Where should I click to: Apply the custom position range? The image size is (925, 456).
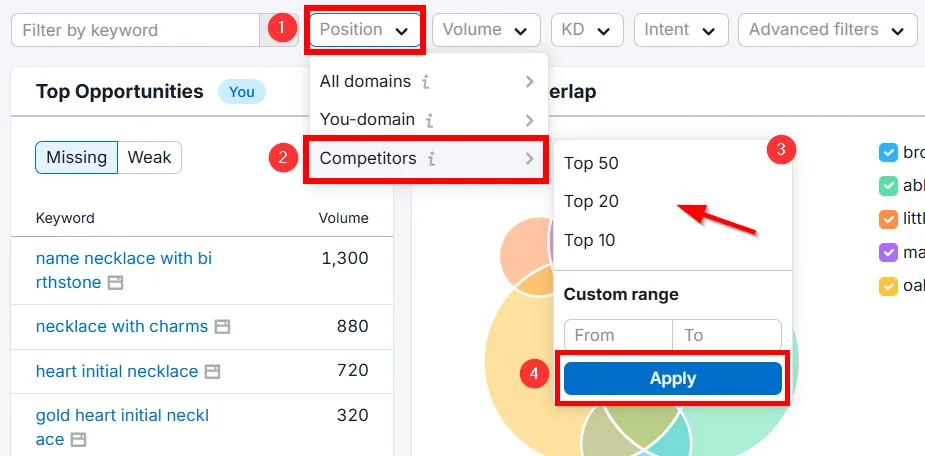point(673,379)
